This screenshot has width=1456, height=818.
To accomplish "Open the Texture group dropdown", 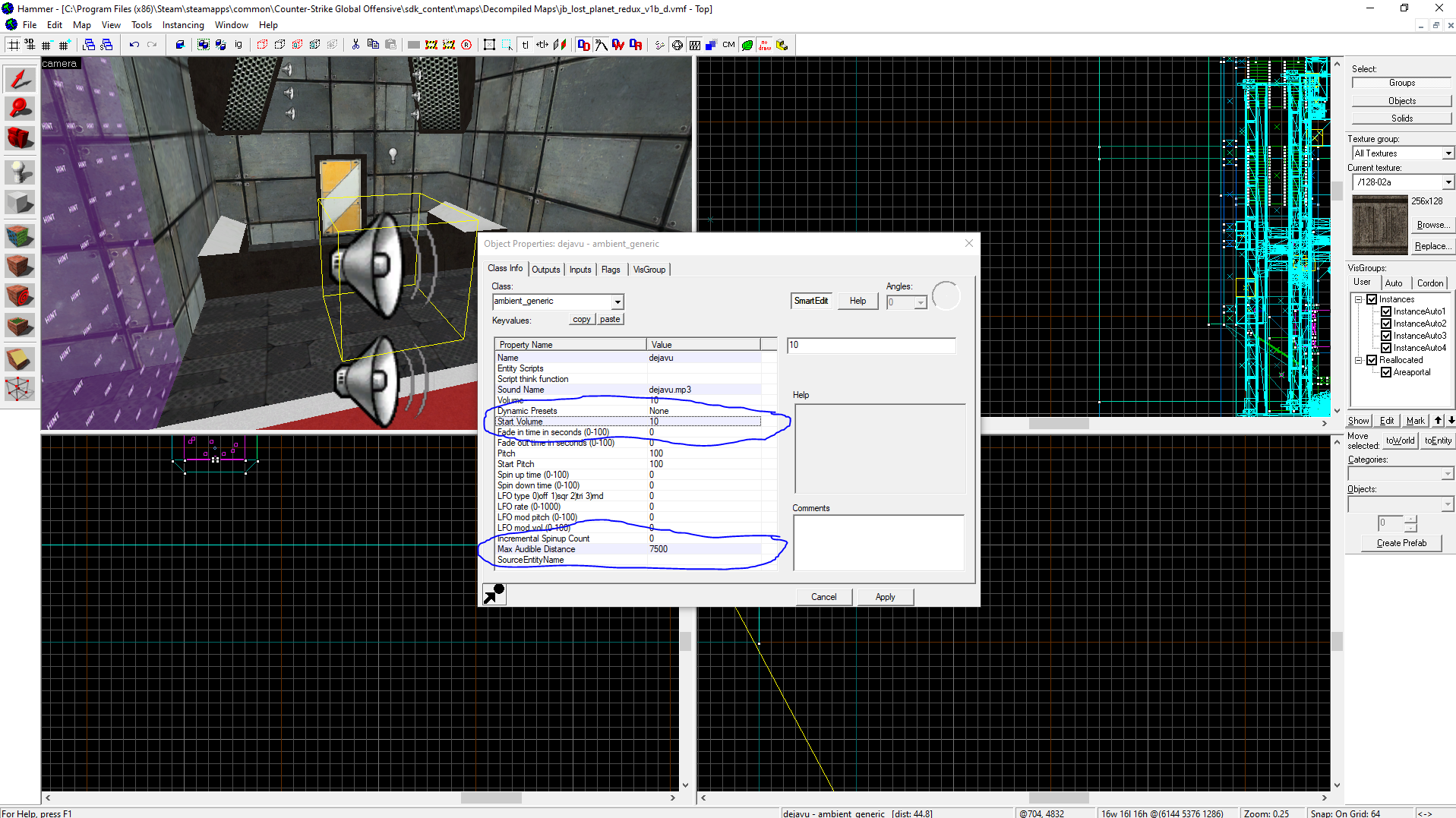I will pyautogui.click(x=1448, y=153).
